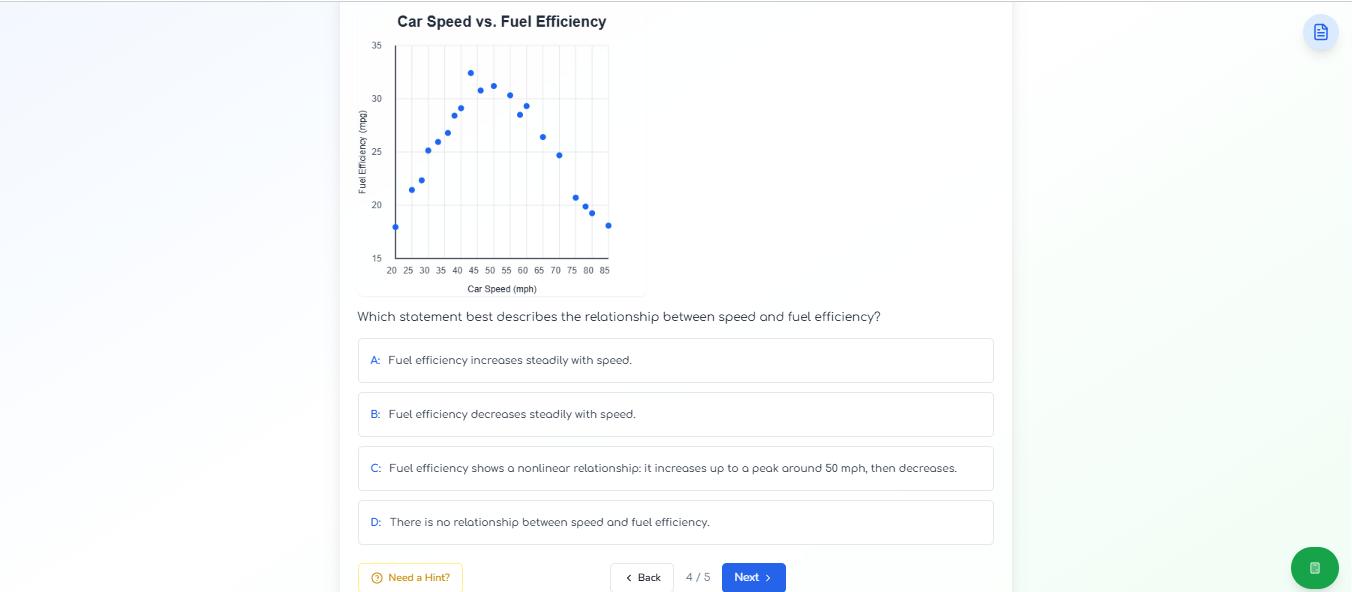Click the 4 / 5 progress indicator
1352x592 pixels.
tap(698, 578)
